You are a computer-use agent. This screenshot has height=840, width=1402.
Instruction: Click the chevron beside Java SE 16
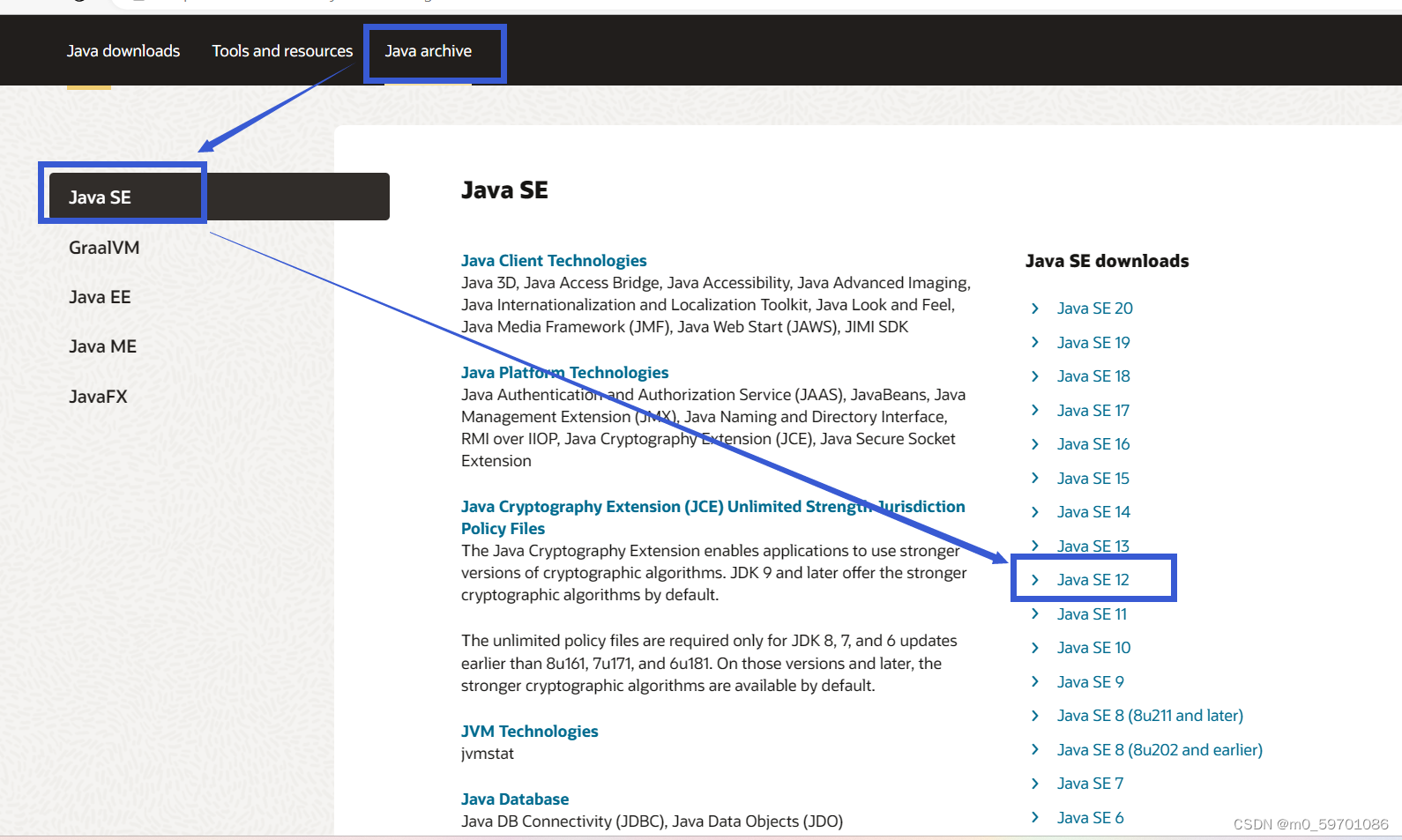pos(1035,444)
